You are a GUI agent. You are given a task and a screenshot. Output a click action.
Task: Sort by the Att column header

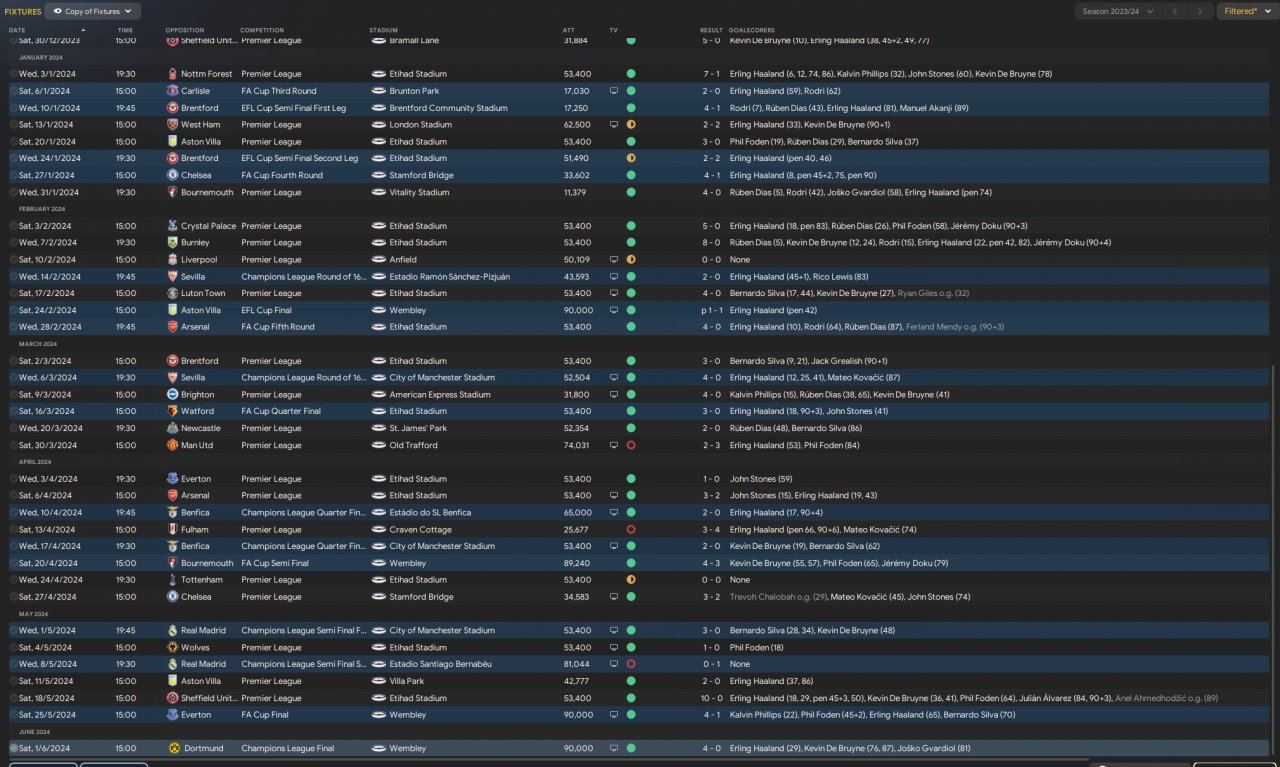569,30
